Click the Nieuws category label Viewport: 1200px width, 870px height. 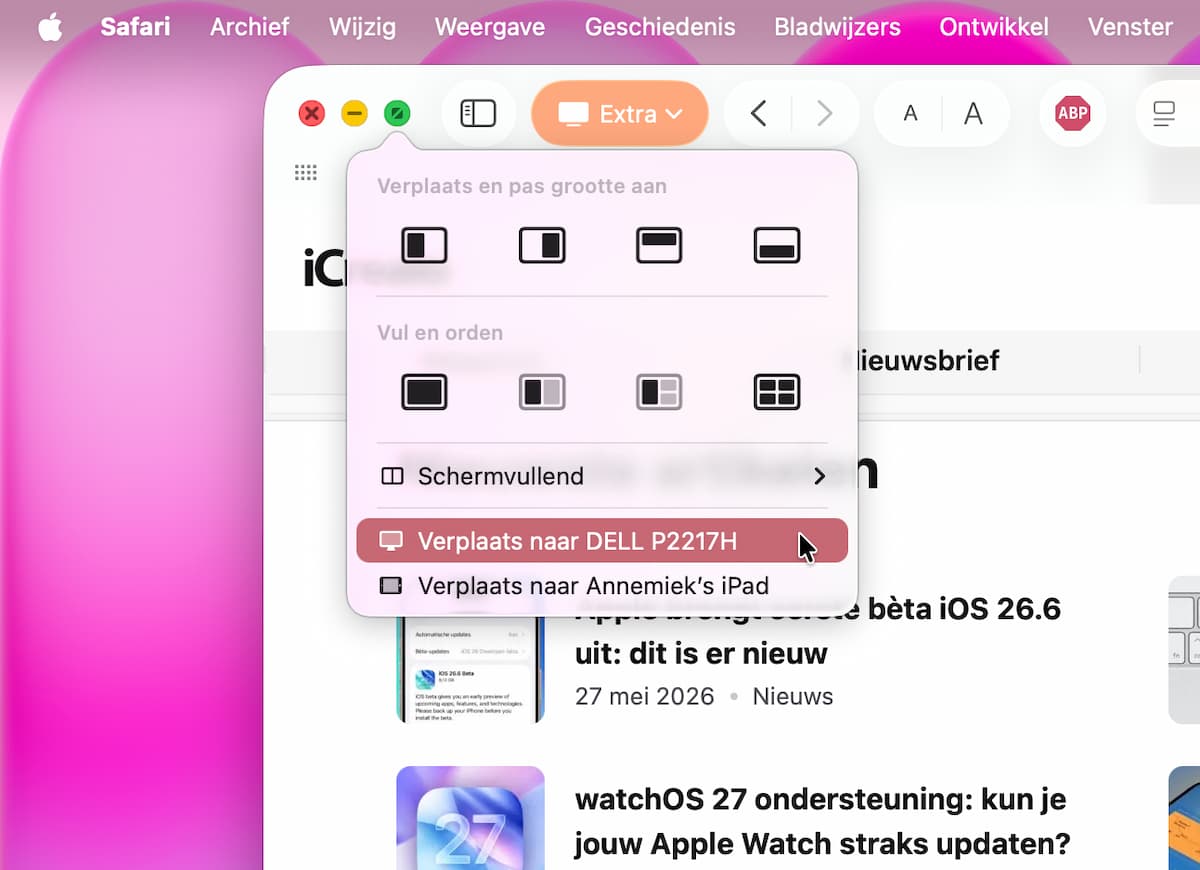tap(793, 696)
